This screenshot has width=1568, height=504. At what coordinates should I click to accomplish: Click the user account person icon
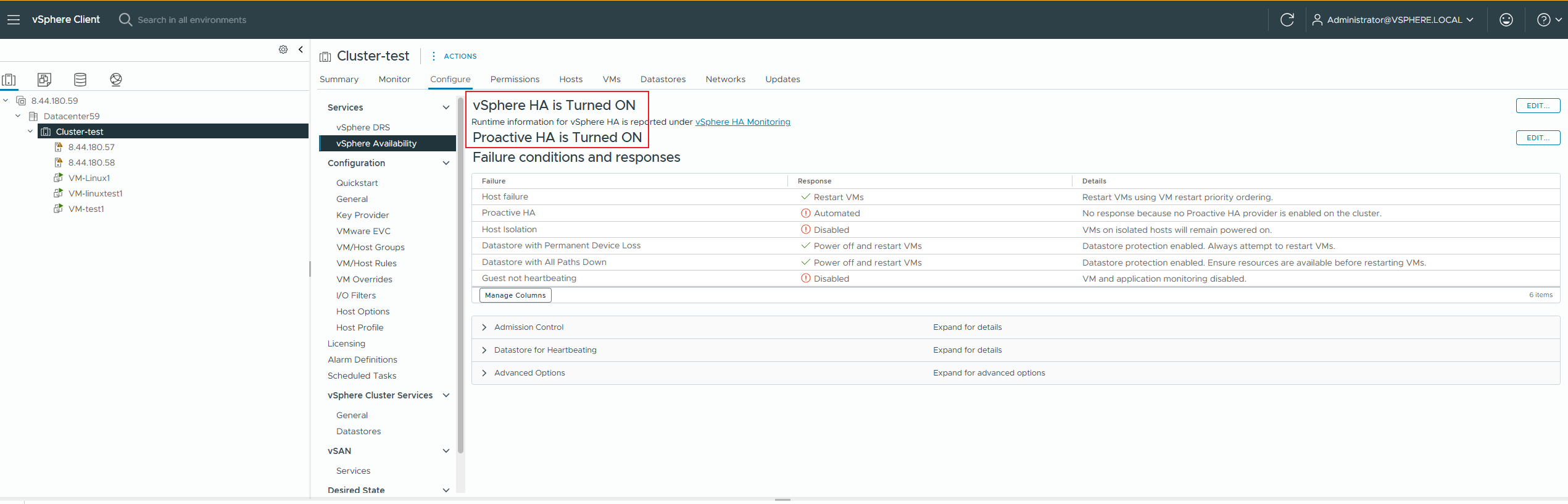pos(1317,20)
